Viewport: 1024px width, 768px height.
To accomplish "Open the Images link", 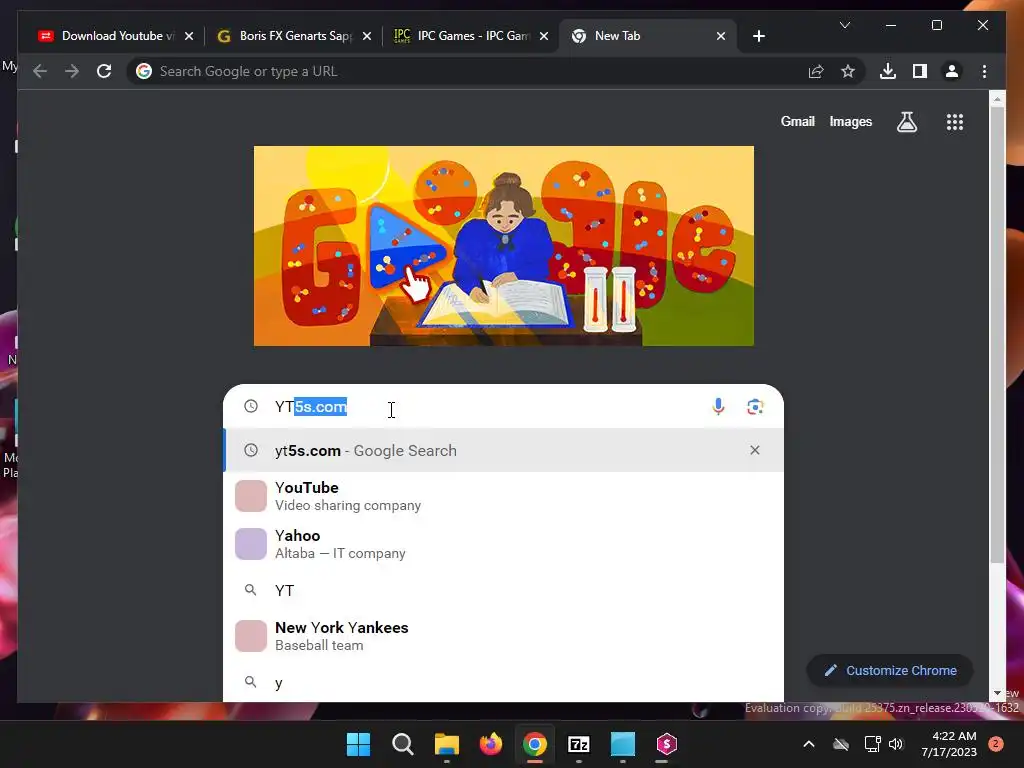I will (x=850, y=121).
